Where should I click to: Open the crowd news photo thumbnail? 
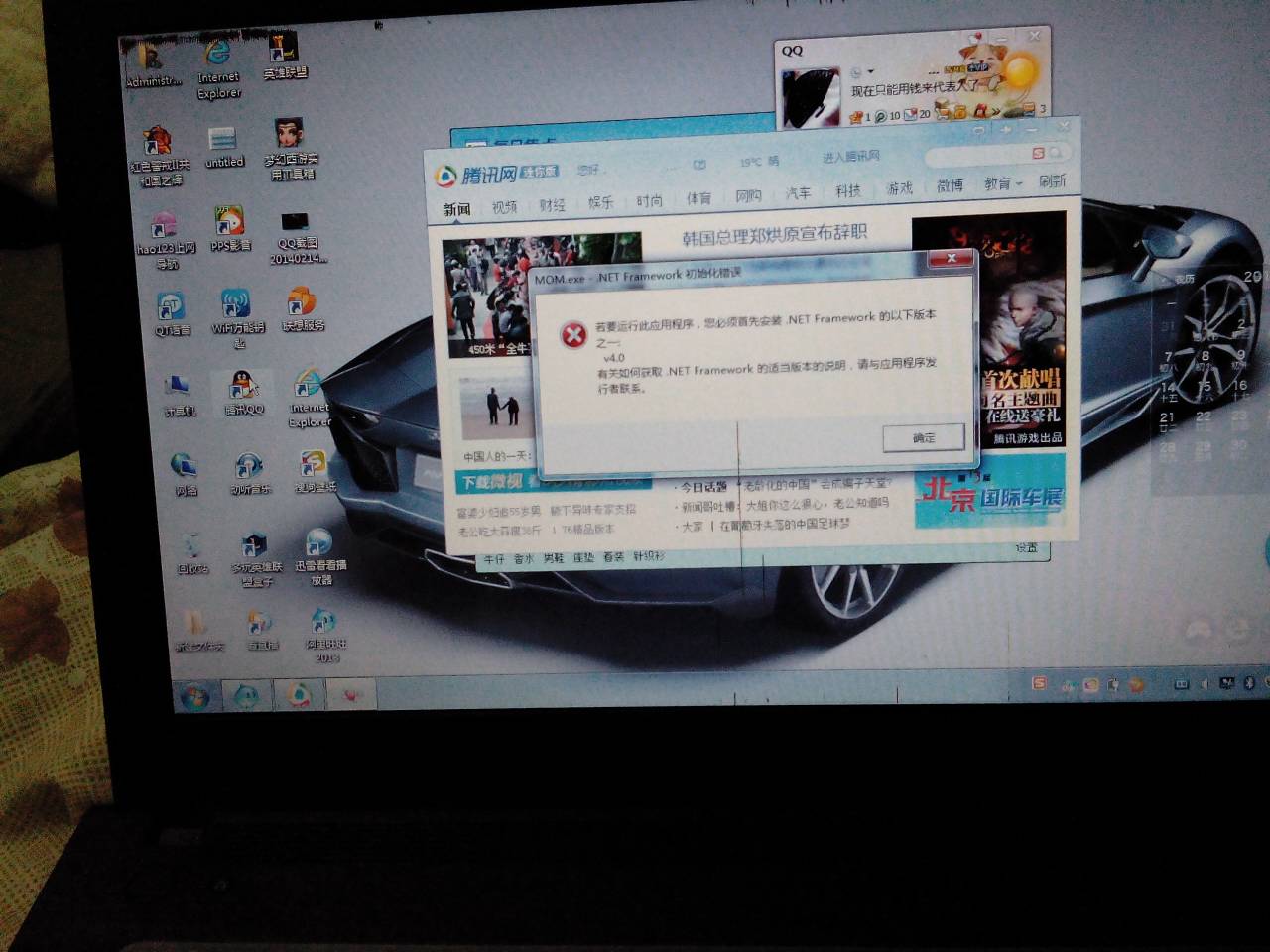tap(542, 296)
